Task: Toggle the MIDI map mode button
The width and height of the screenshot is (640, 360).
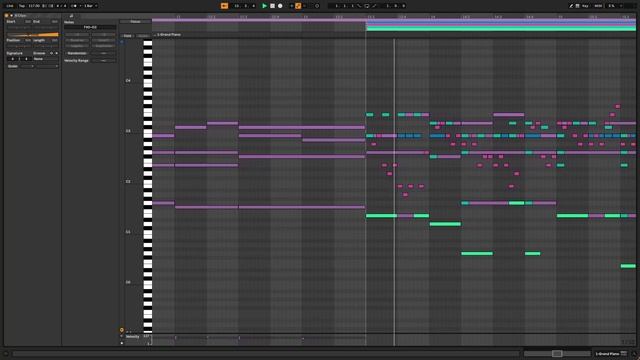Action: [x=598, y=6]
